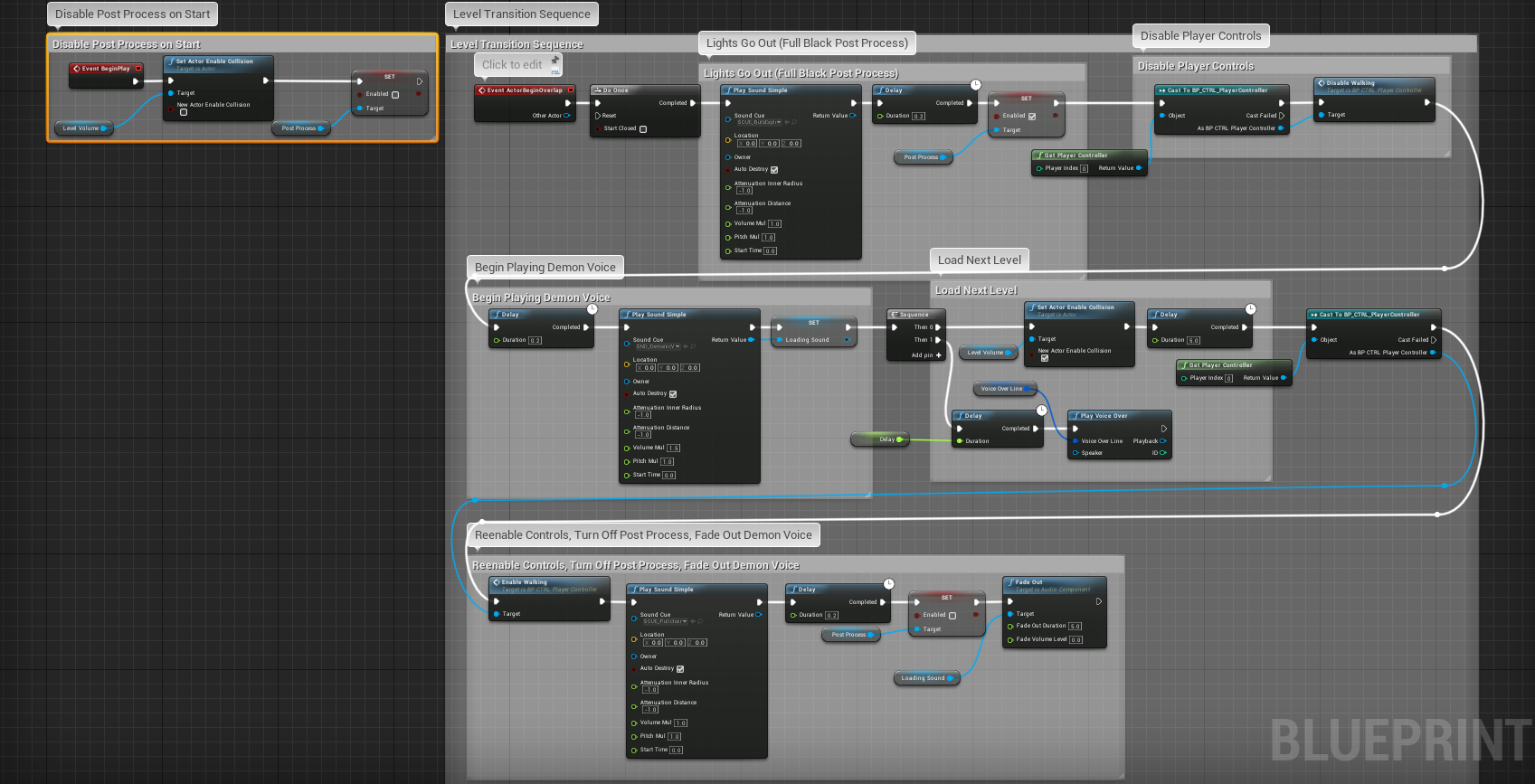Click the red delegate pin on Event BeginPlay
The height and width of the screenshot is (784, 1535).
click(x=137, y=69)
